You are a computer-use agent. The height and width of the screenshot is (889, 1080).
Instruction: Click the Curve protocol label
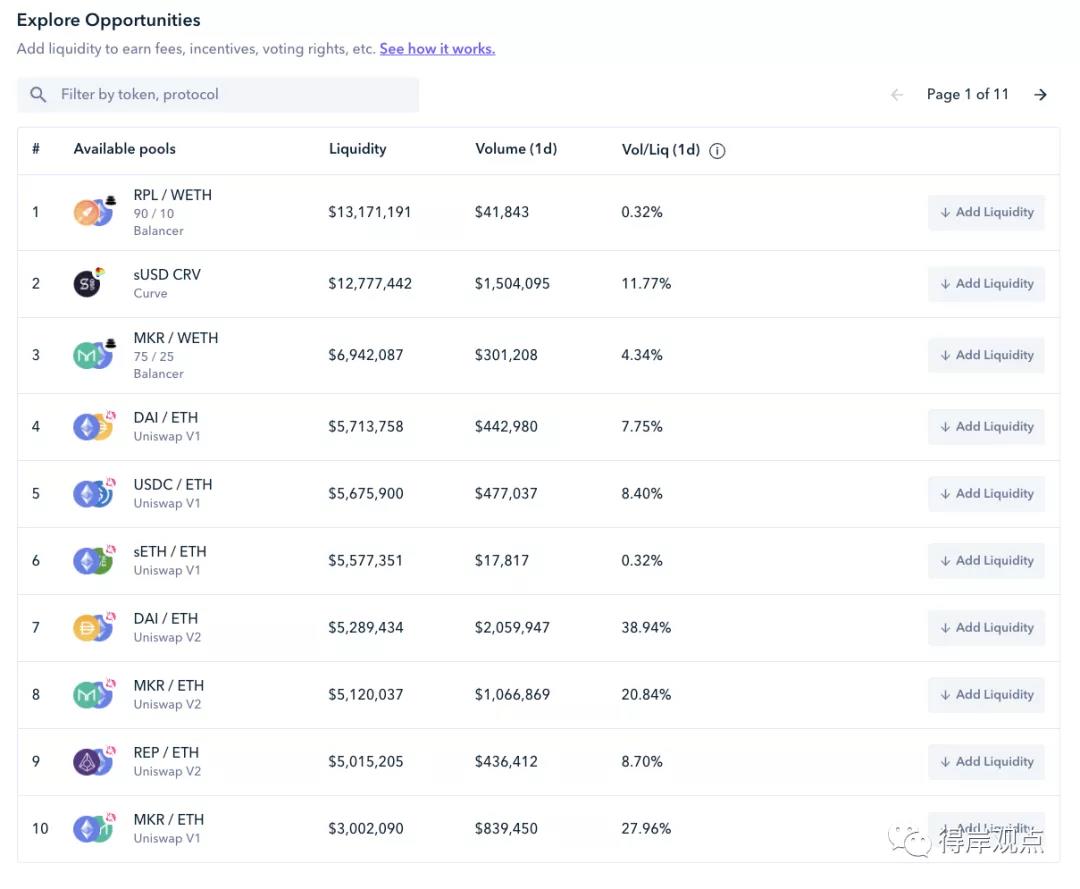pos(150,293)
